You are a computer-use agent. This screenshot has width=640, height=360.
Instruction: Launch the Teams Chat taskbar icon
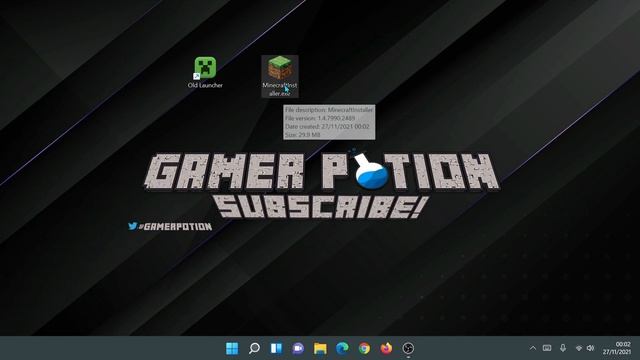point(298,348)
